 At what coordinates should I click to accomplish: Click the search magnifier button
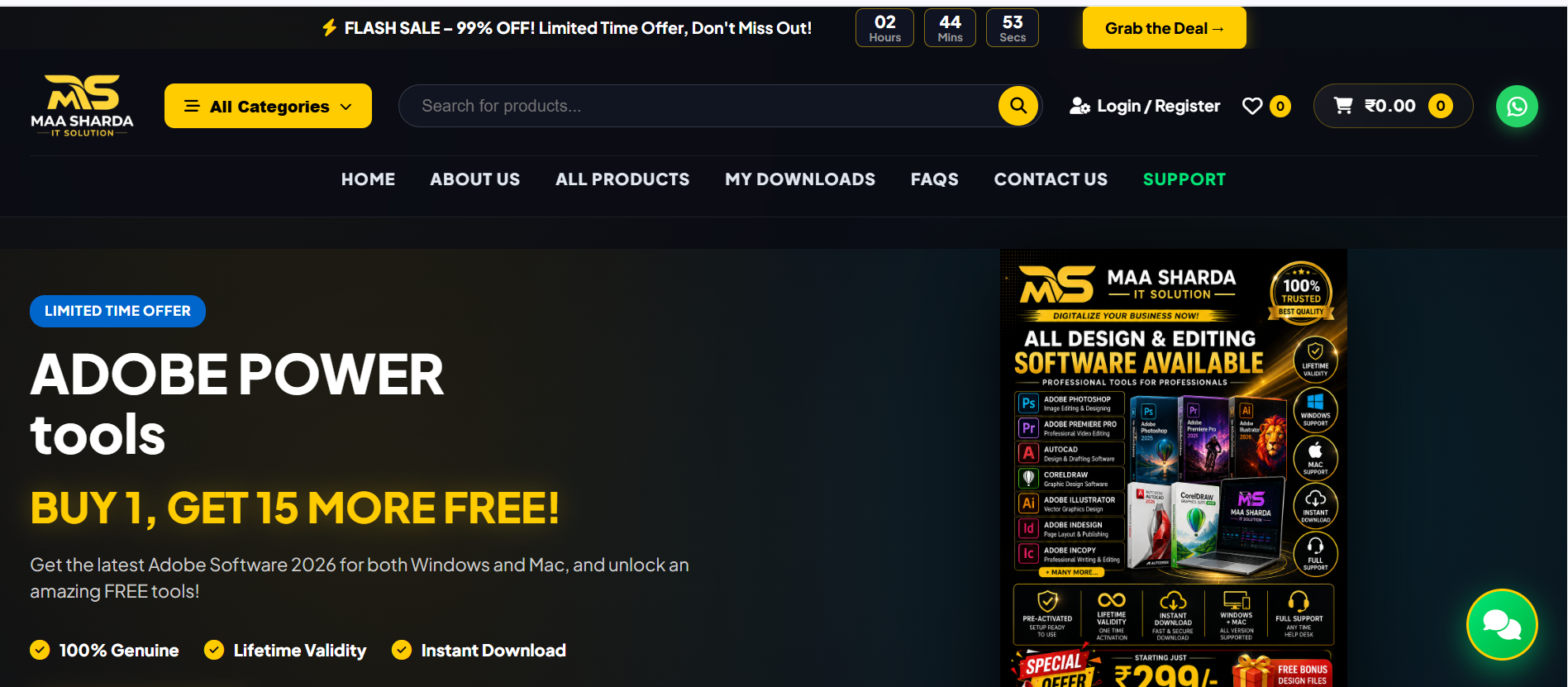(1018, 106)
